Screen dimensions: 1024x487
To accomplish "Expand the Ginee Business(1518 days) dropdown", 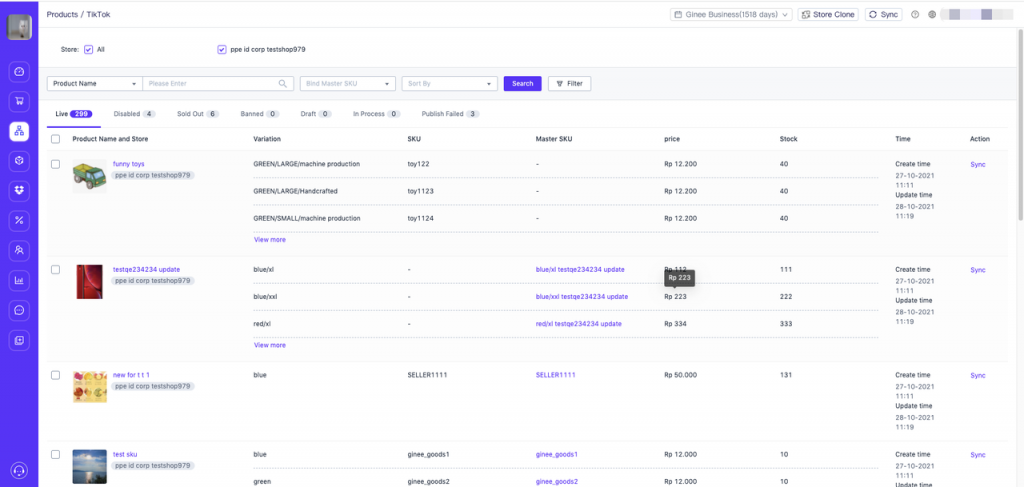I will (731, 14).
